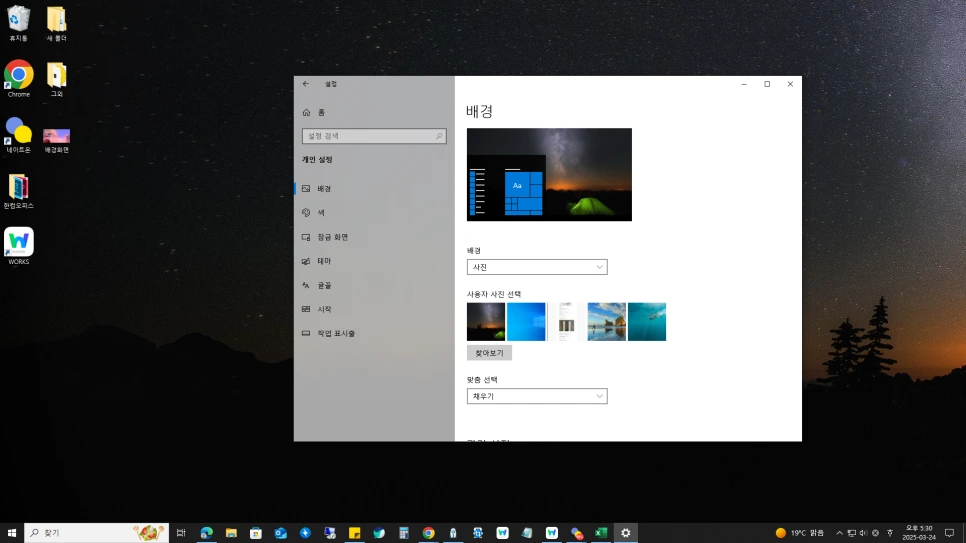Open the 휴지통 recycle bin desktop icon
The height and width of the screenshot is (543, 966).
pos(18,24)
